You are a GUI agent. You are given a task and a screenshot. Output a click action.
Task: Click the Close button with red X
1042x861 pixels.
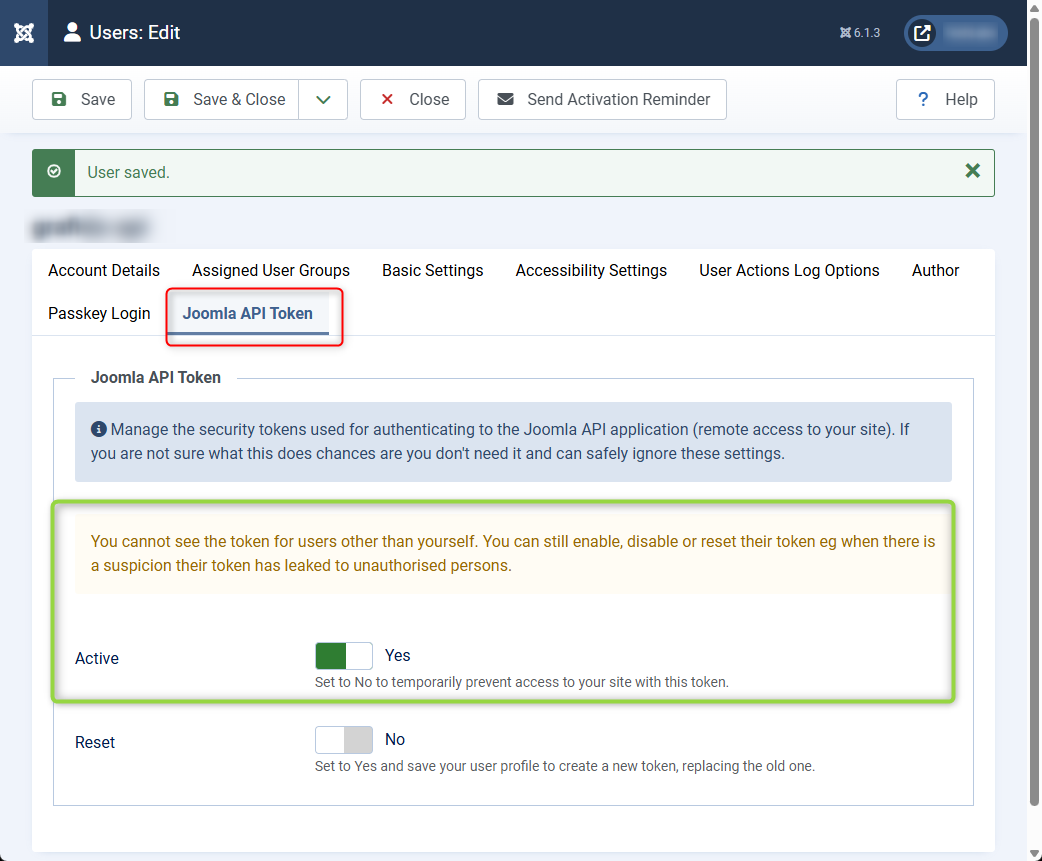pos(413,100)
